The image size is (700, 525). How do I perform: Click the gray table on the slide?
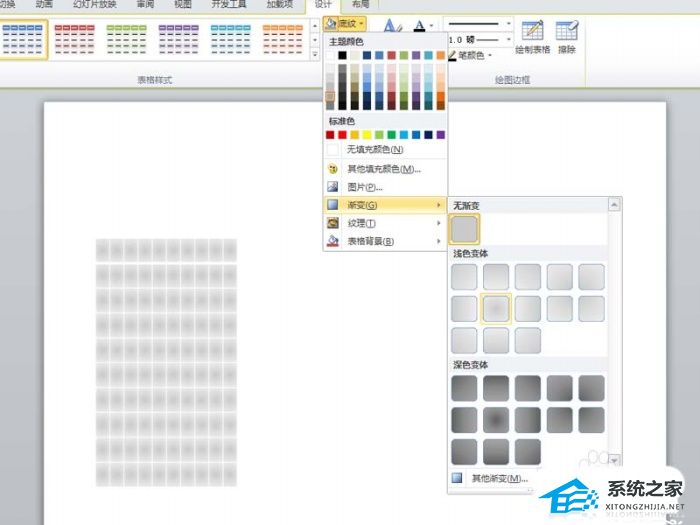point(166,362)
